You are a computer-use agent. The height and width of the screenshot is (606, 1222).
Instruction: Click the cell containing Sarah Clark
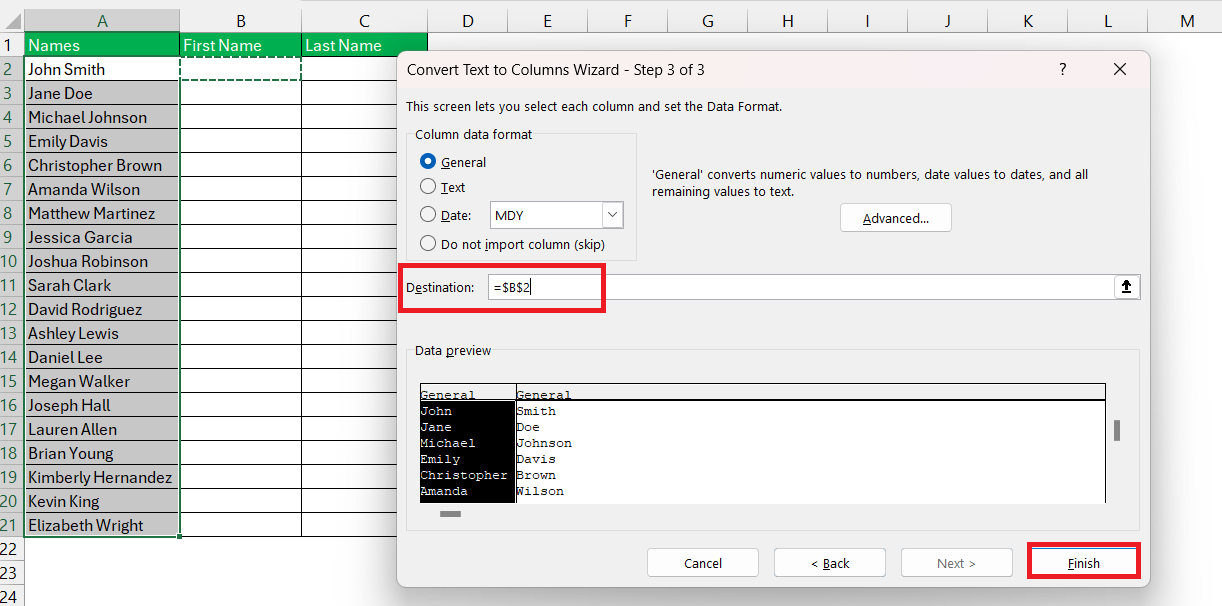point(102,285)
